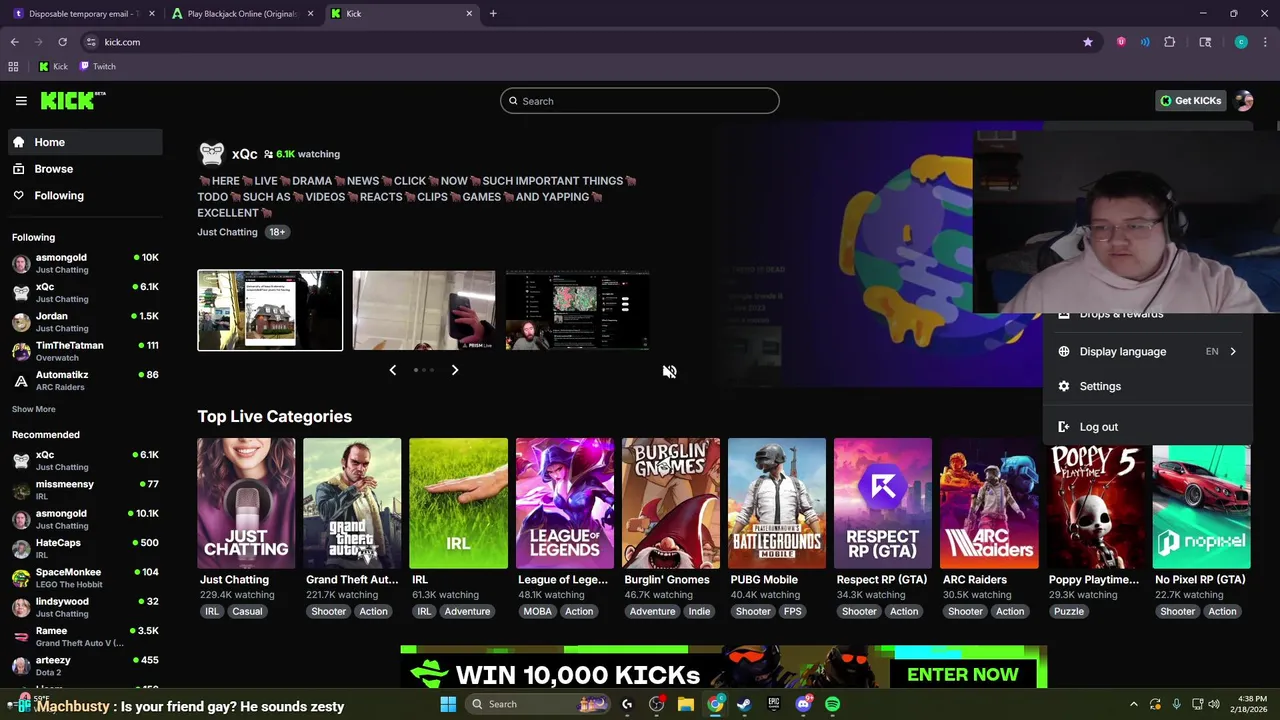Open Browse in the sidebar
The width and height of the screenshot is (1280, 720).
point(85,169)
